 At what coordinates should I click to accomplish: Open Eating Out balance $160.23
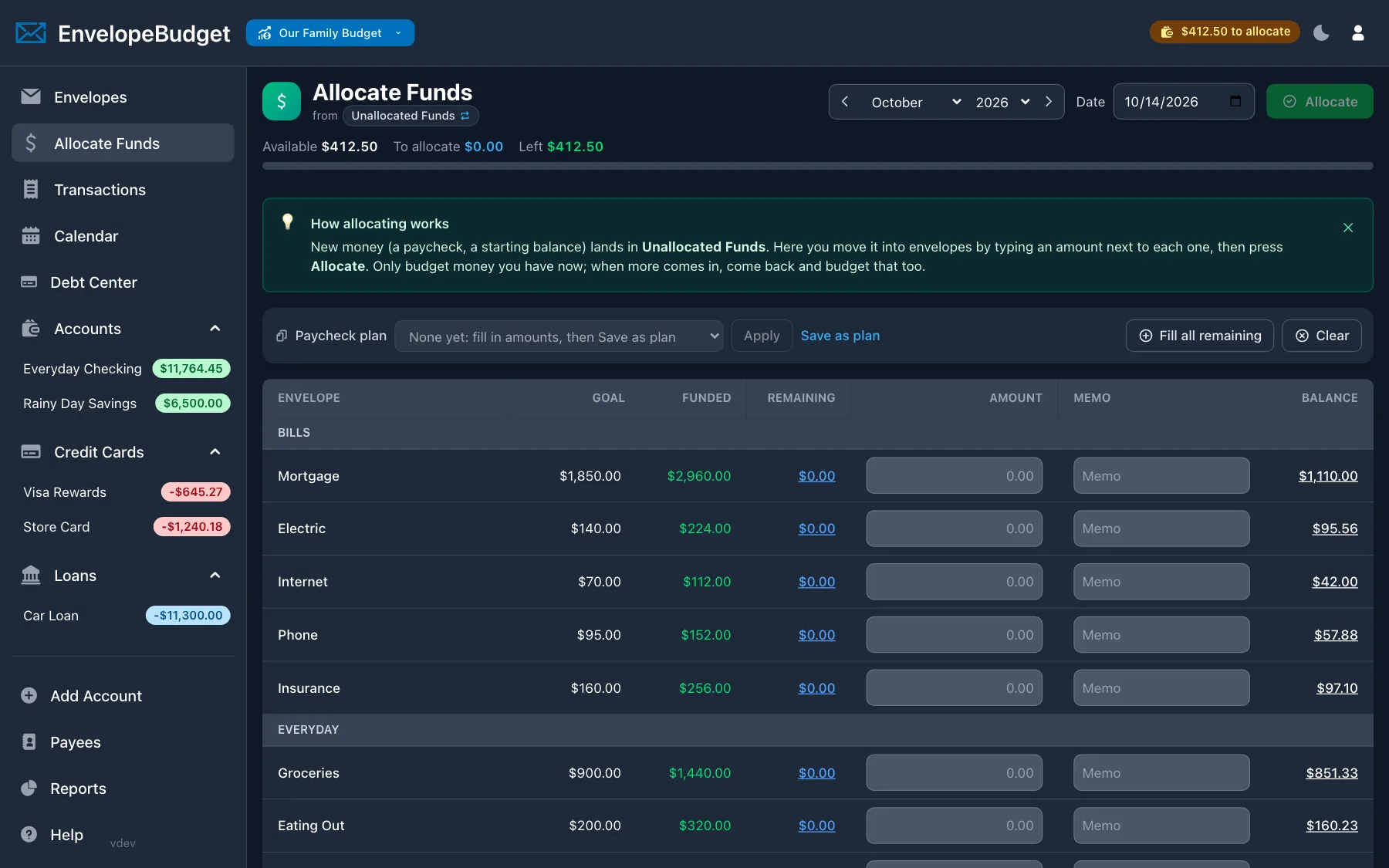[1332, 826]
